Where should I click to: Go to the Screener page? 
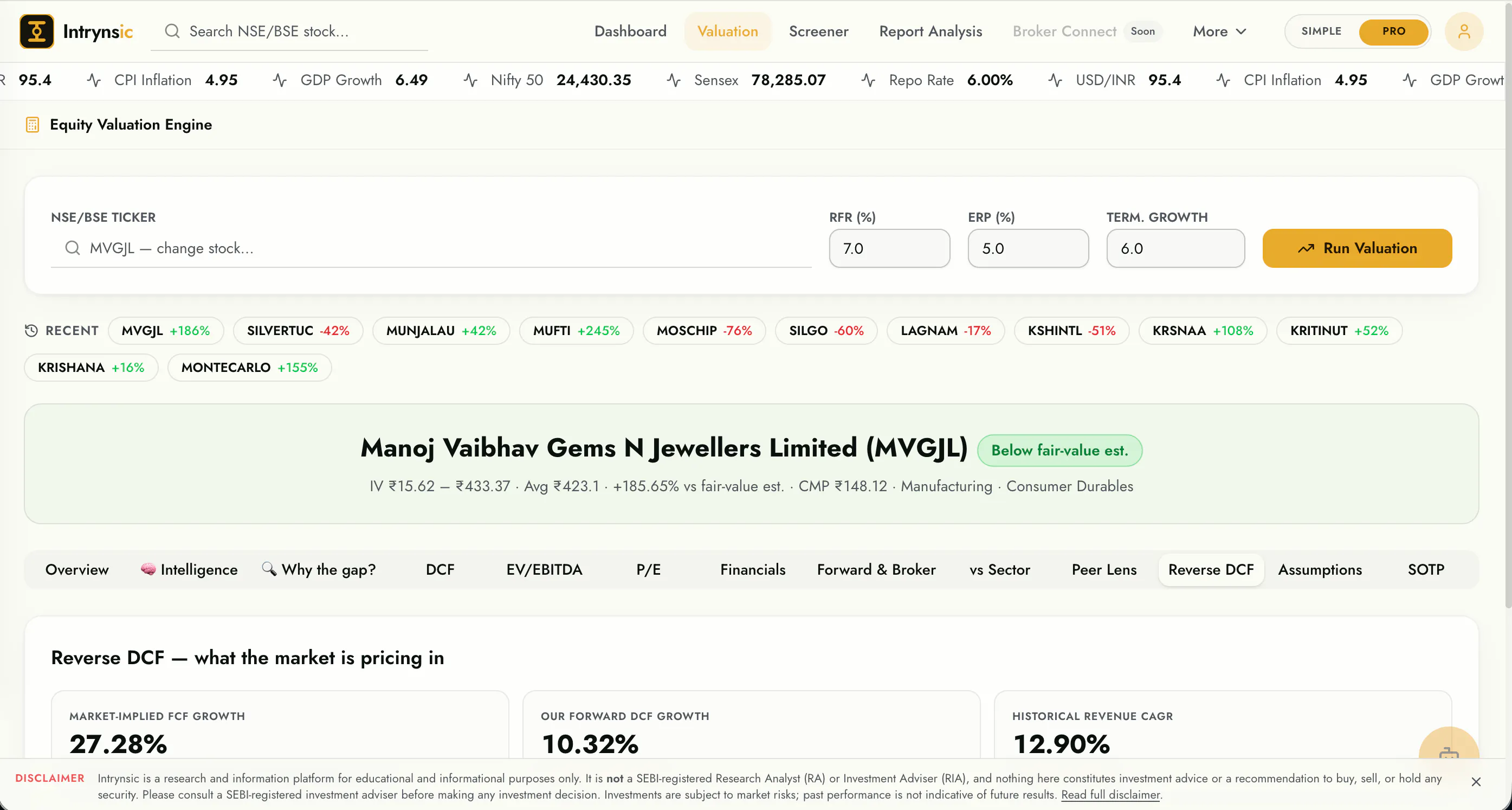819,31
